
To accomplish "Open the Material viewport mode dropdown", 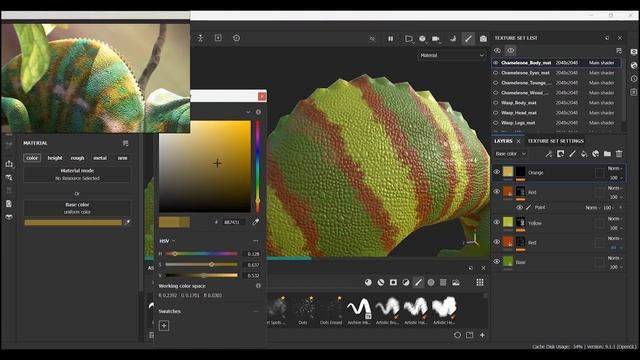I will [452, 55].
